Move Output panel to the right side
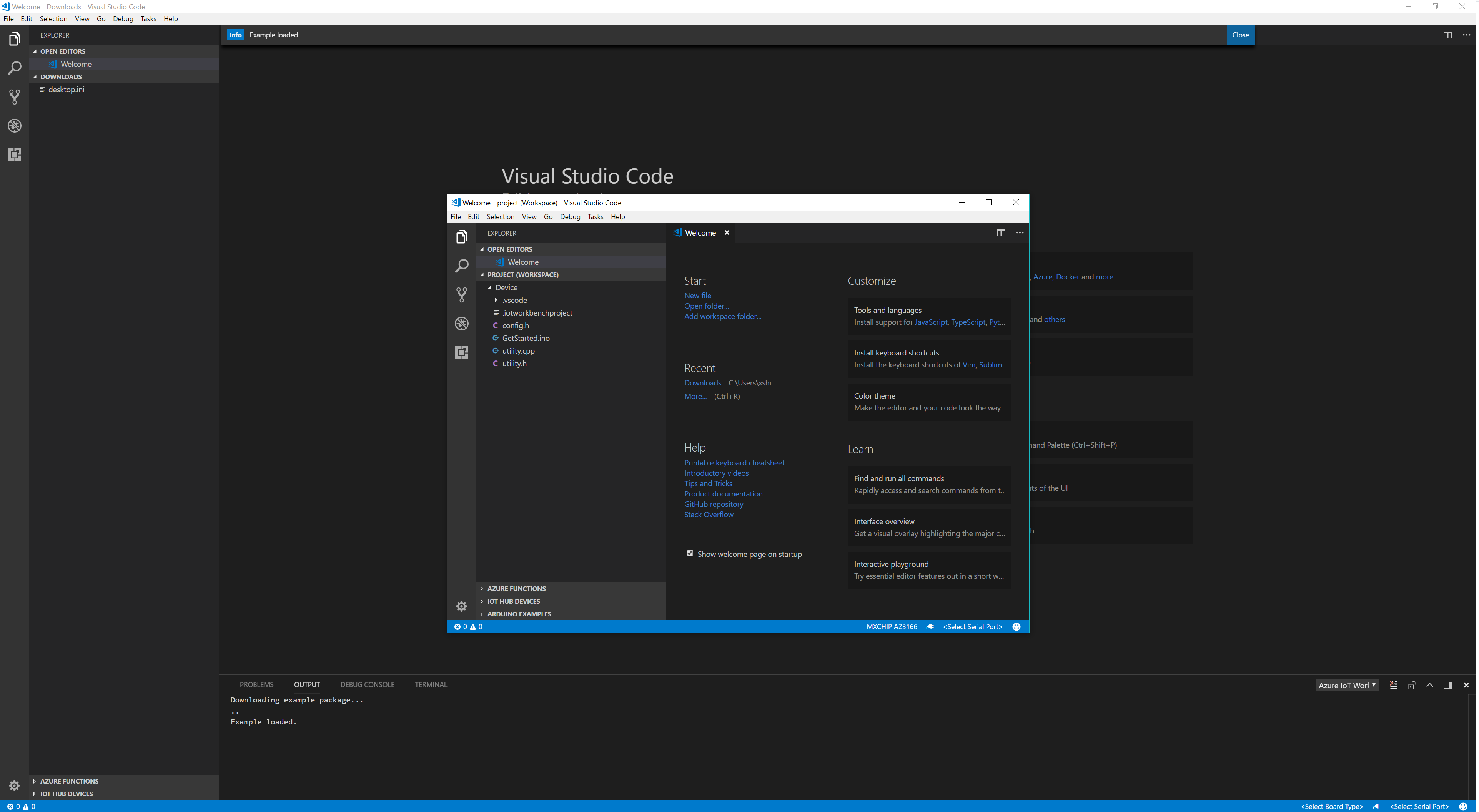Viewport: 1479px width, 812px height. 1448,685
